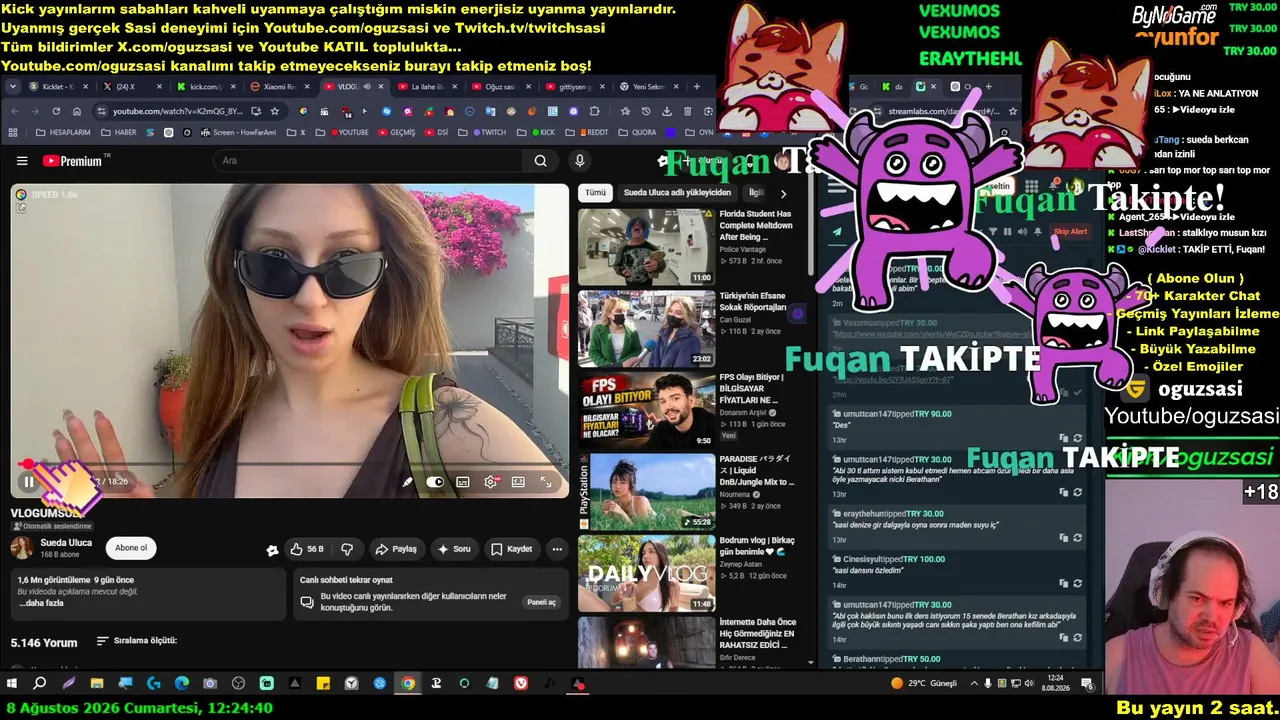Switch to the La ilahe browser tab
1280x720 pixels.
tap(429, 87)
